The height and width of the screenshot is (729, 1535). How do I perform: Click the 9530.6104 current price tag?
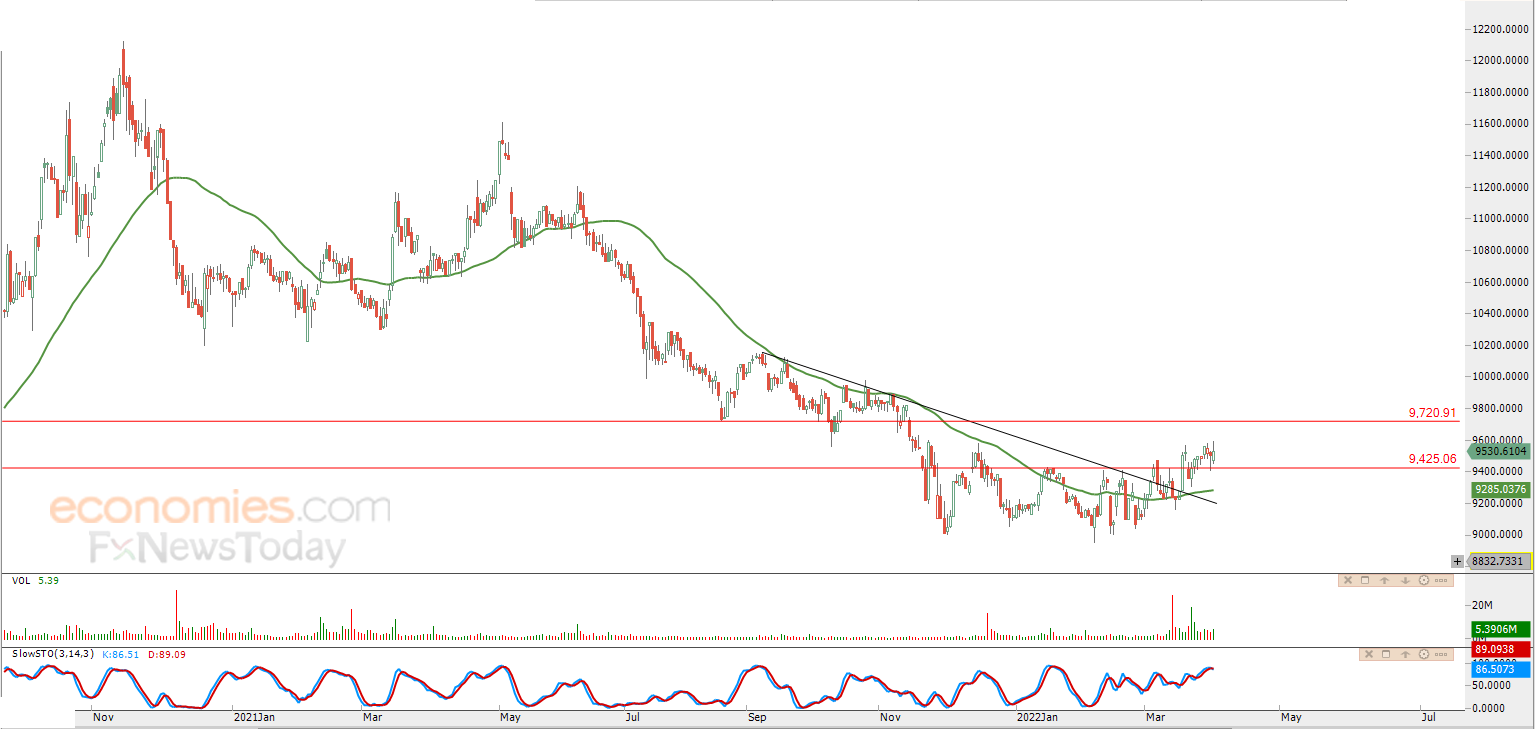click(x=1501, y=451)
